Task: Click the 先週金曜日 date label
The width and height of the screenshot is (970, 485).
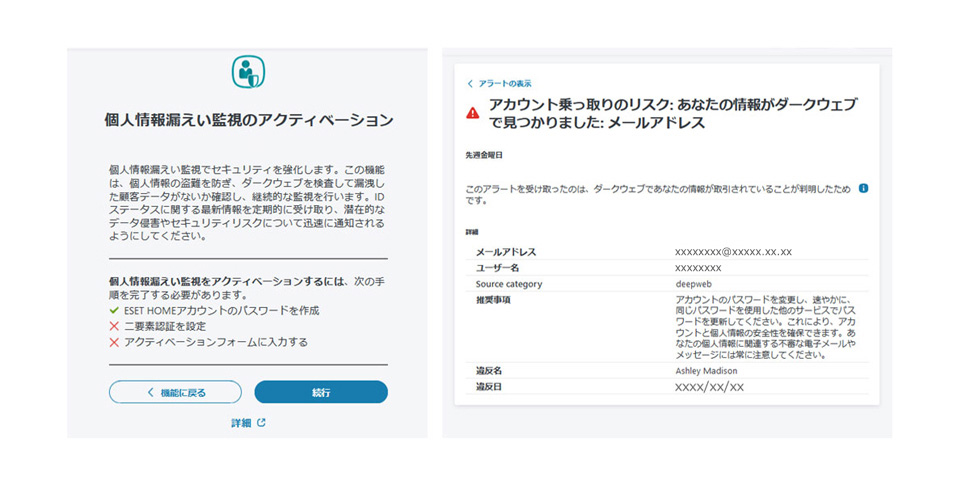Action: tap(484, 155)
